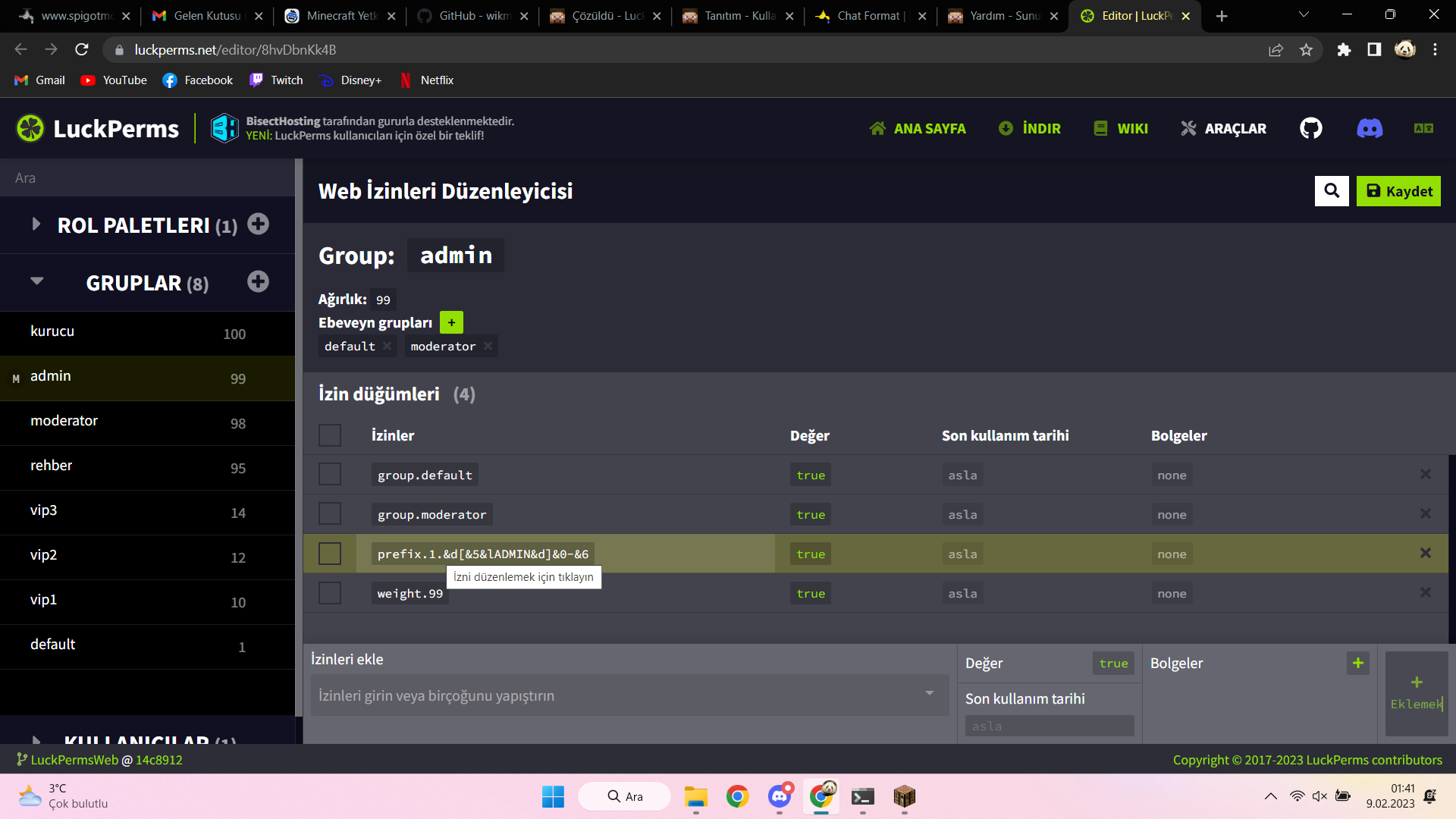This screenshot has width=1456, height=819.
Task: Open the Twitch bookmark
Action: click(276, 80)
